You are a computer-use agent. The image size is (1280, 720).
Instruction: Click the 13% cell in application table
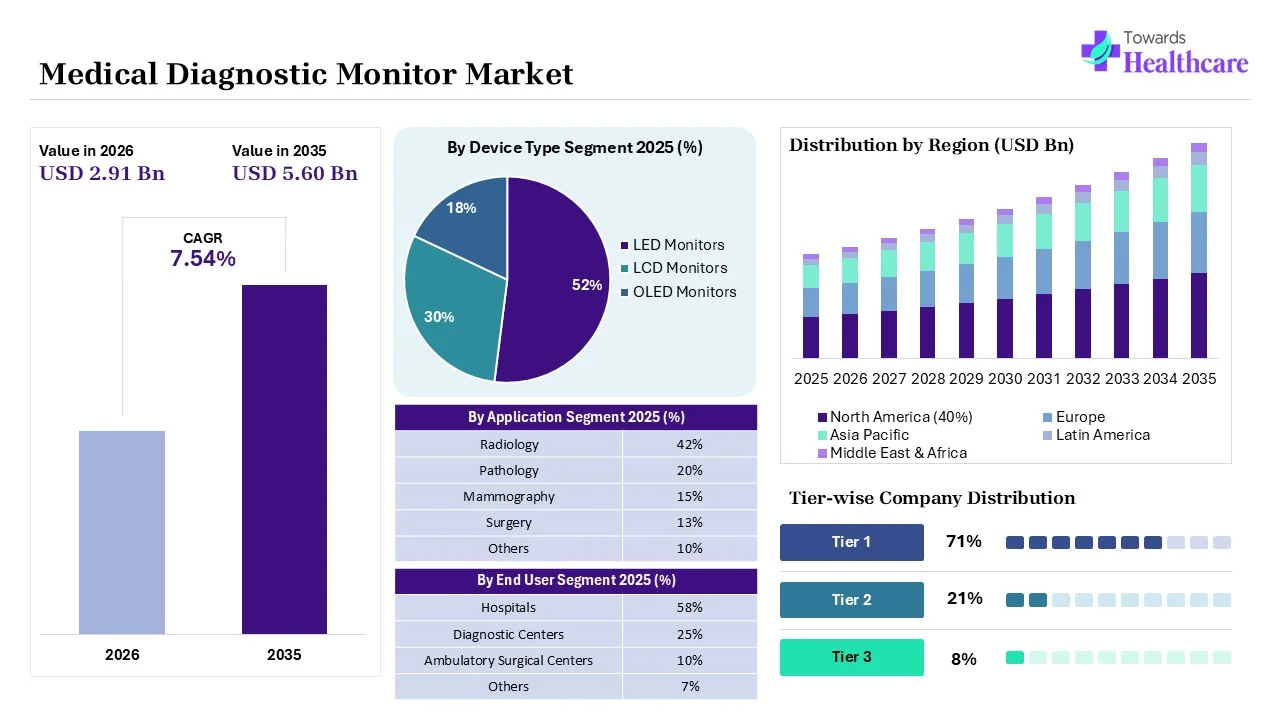coord(690,522)
